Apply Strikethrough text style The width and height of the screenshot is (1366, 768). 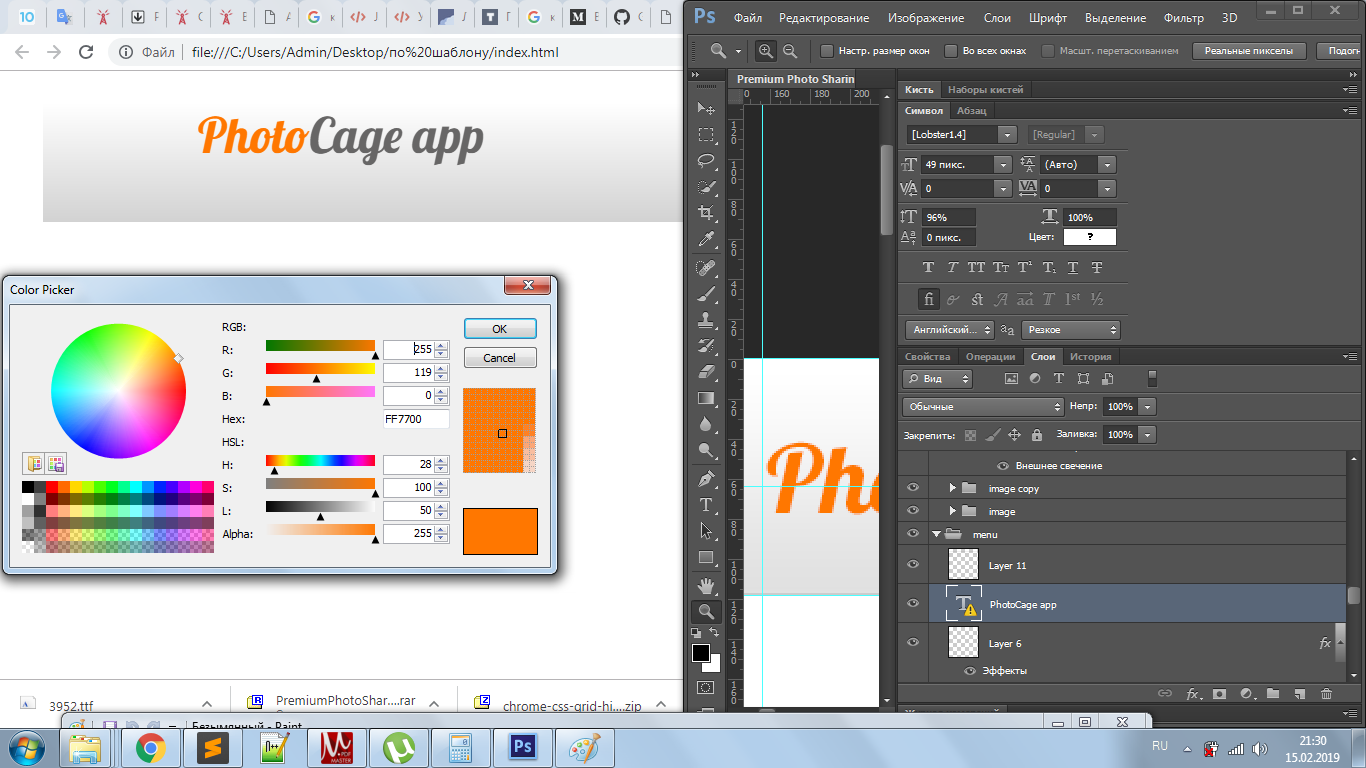(x=1097, y=267)
